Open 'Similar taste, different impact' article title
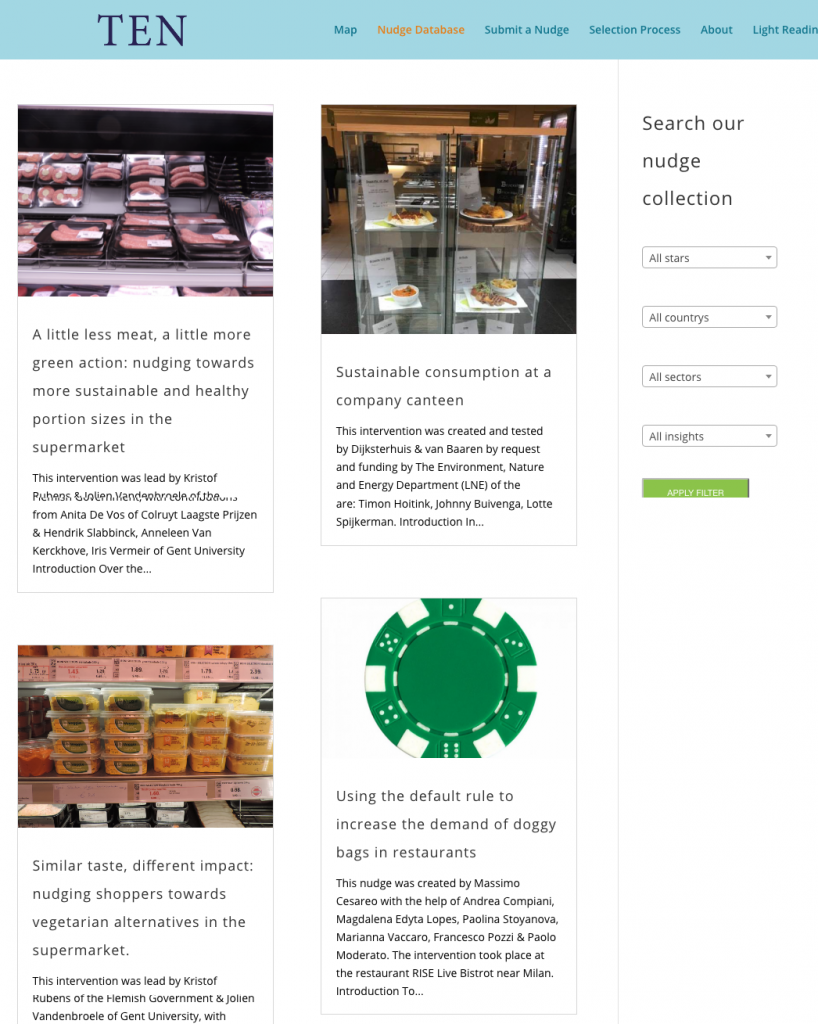Screen dimensions: 818x1024 (x=143, y=908)
